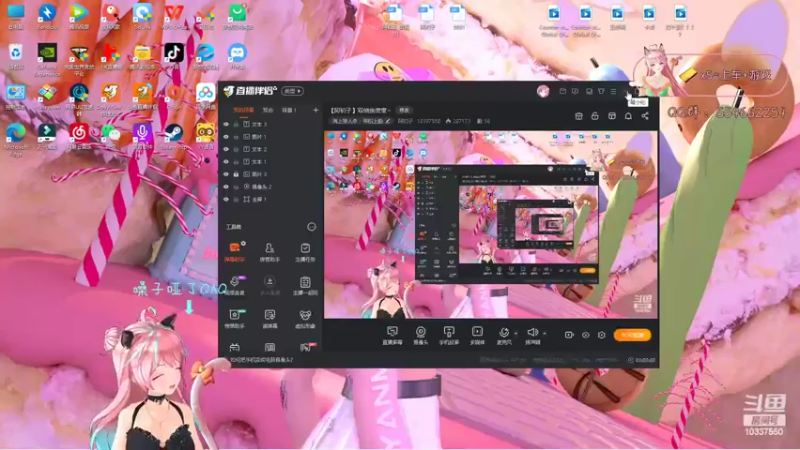Open Microsoft Edge desktop icon

16,139
